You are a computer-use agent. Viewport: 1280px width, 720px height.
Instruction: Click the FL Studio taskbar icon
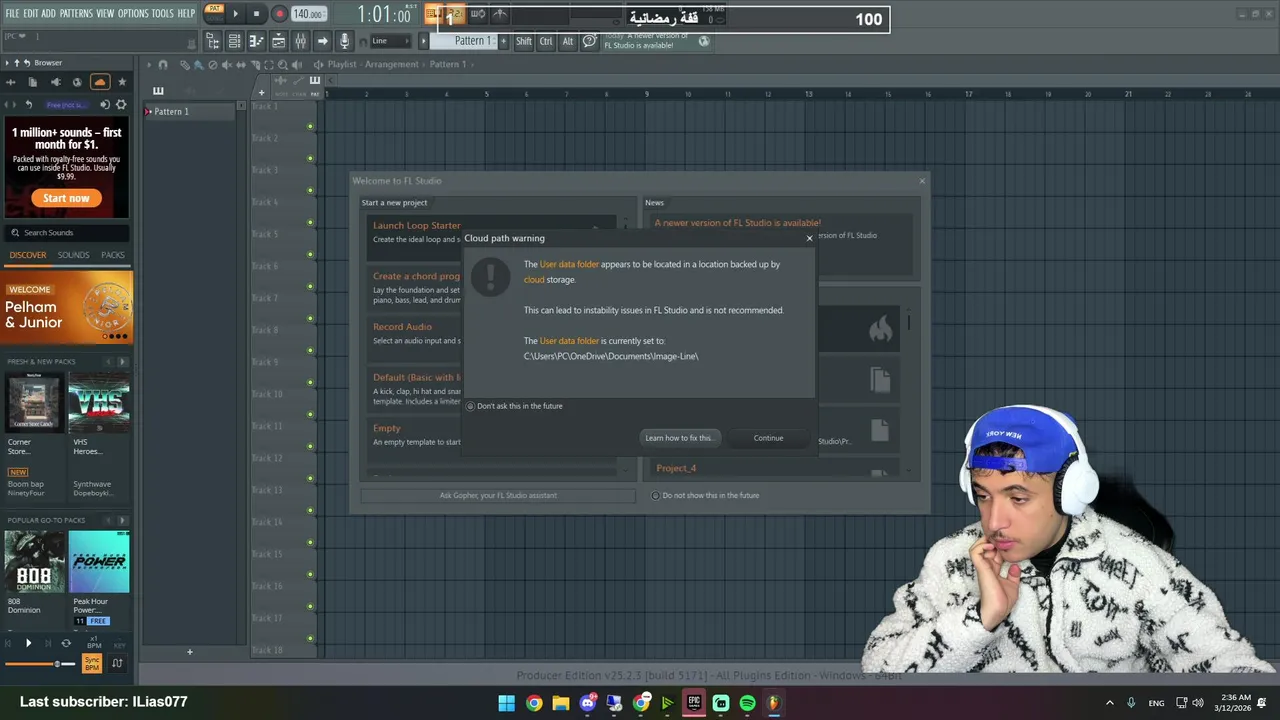pos(773,703)
